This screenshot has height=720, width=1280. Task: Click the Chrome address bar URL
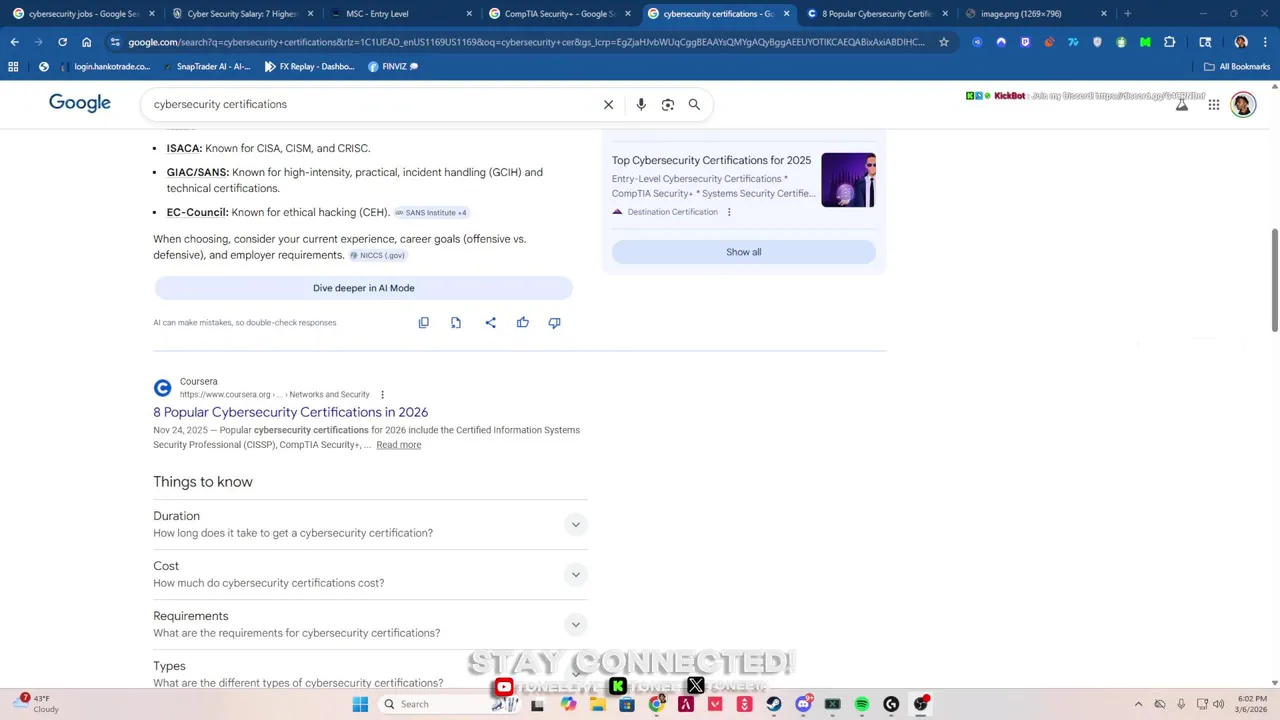pyautogui.click(x=526, y=42)
